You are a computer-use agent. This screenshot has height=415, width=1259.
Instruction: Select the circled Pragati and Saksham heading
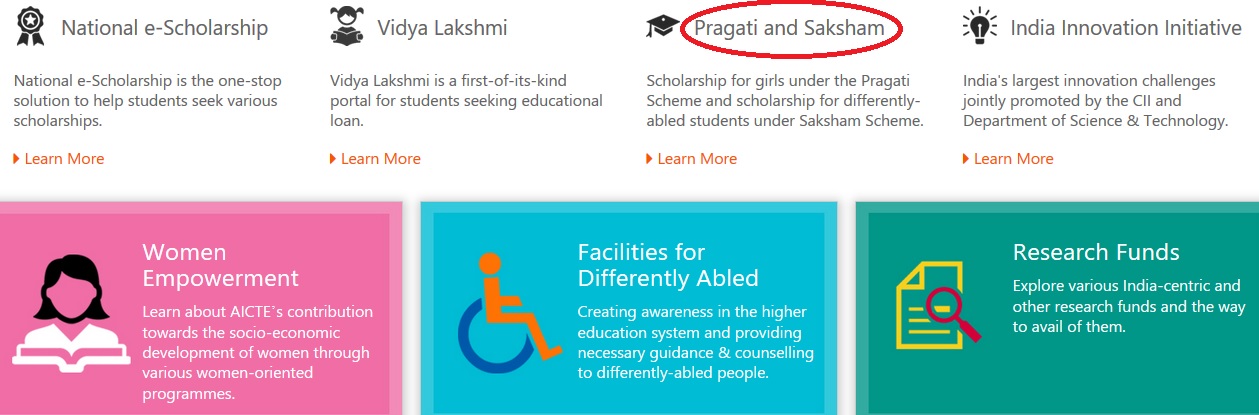[789, 28]
